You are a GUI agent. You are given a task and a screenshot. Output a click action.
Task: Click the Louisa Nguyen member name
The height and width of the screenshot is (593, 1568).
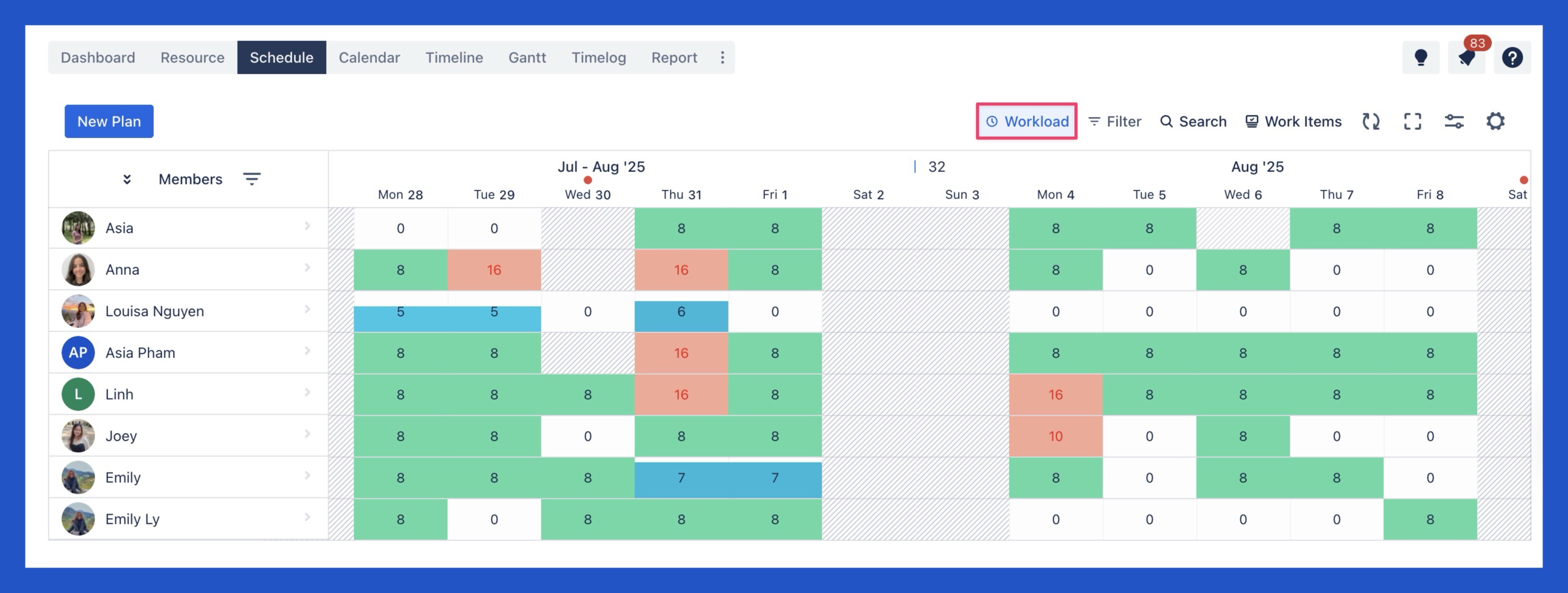[154, 311]
